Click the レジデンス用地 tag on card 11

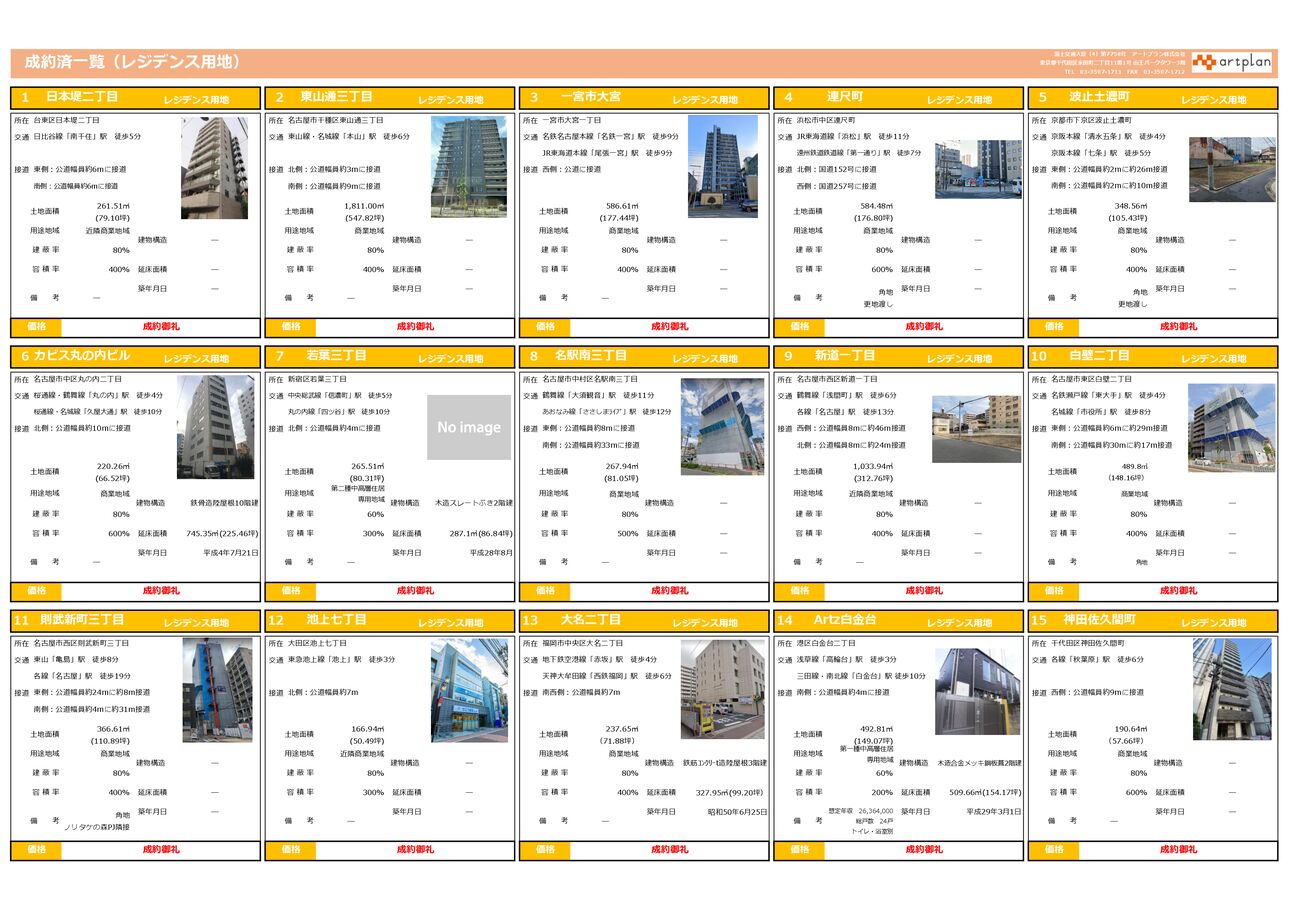click(196, 623)
